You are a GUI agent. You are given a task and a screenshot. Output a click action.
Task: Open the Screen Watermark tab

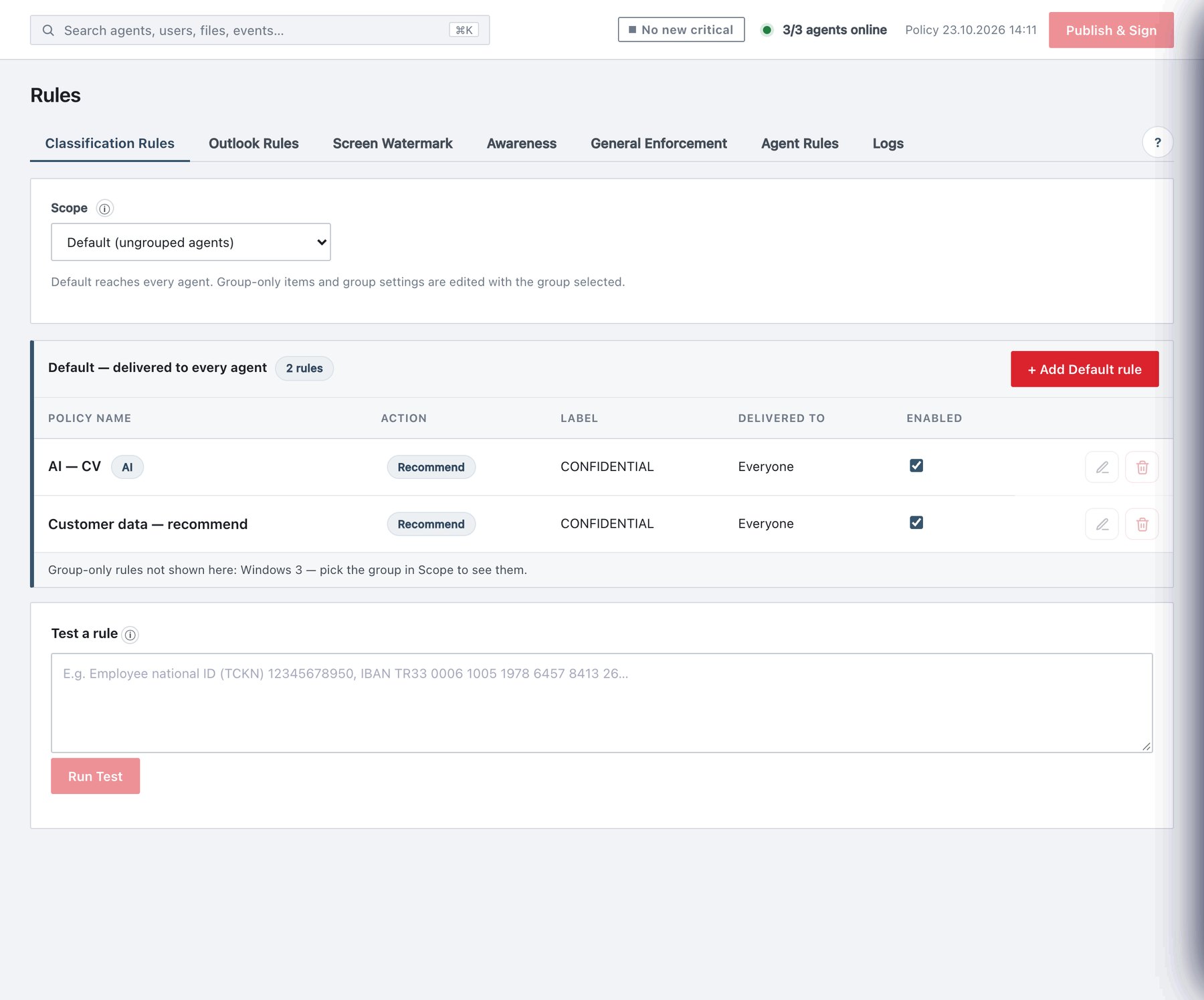393,143
